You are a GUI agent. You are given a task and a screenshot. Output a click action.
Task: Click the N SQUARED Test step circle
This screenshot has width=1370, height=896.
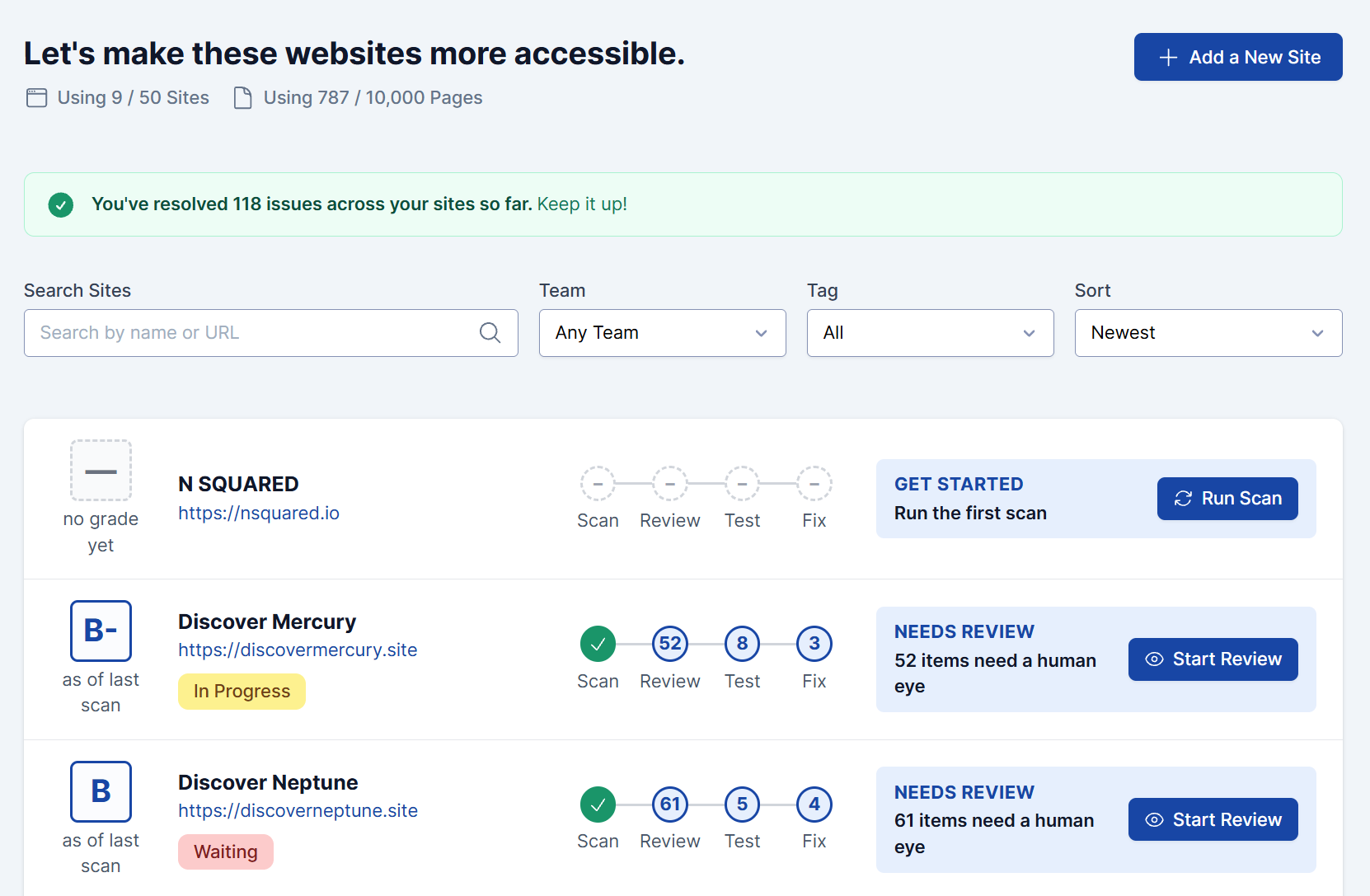[x=743, y=484]
